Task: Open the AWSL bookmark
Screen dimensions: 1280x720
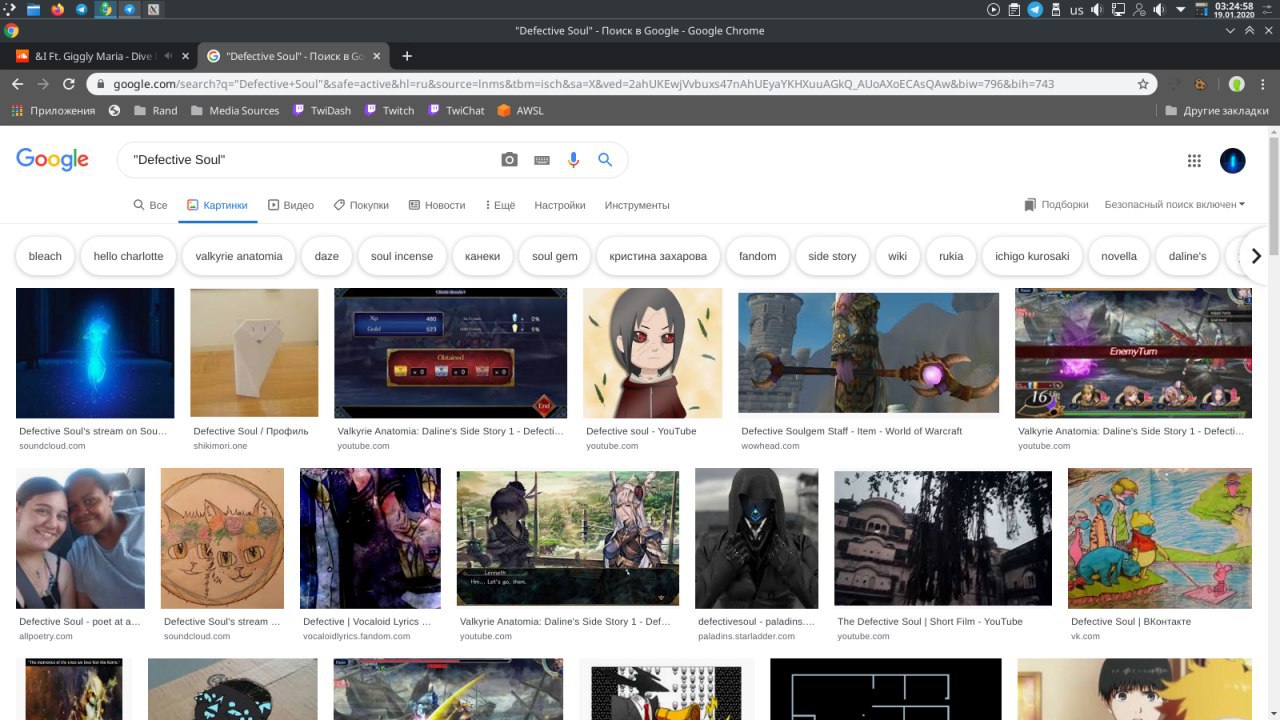Action: click(x=520, y=111)
